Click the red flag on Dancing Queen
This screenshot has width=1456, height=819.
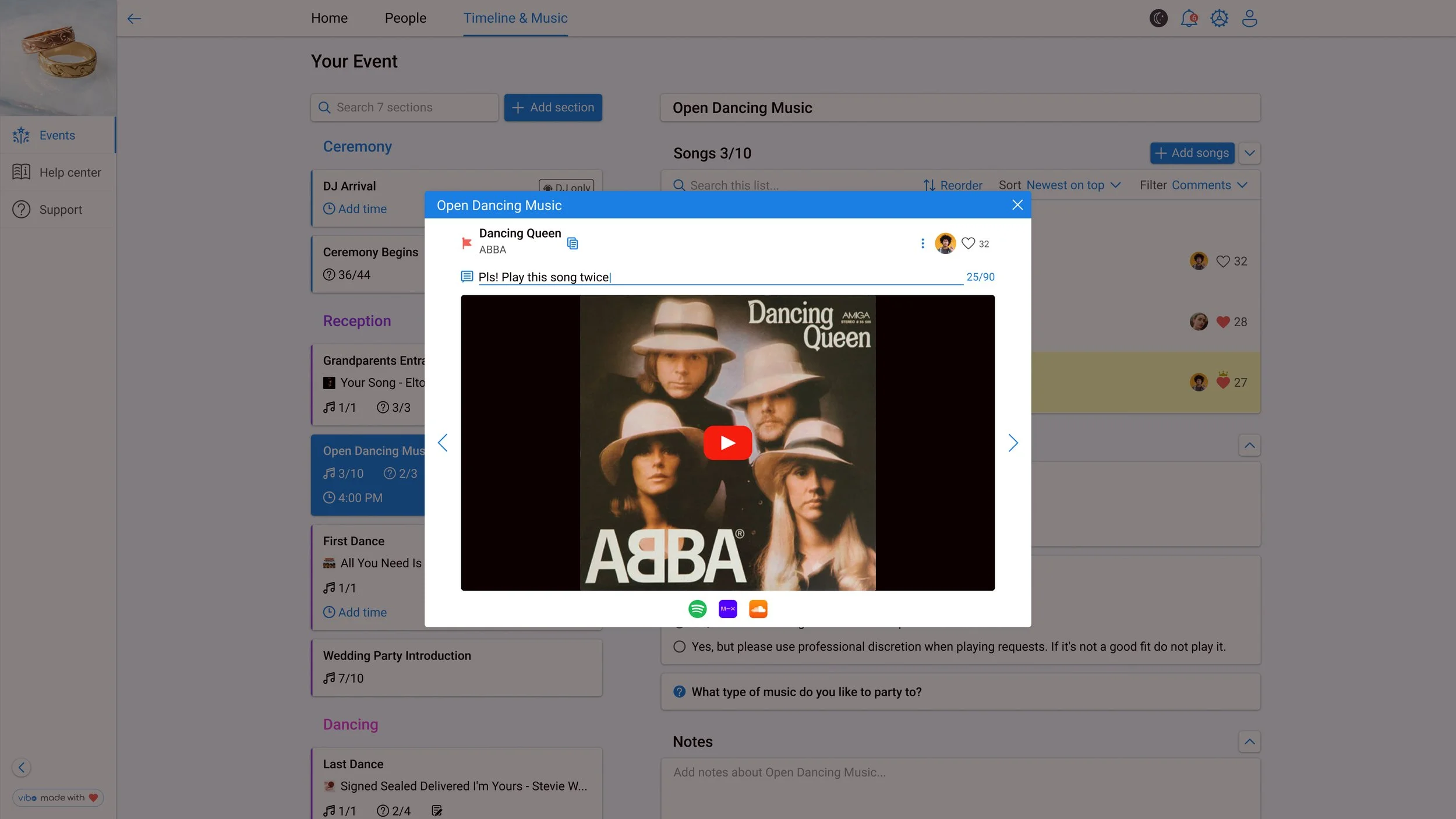pyautogui.click(x=467, y=243)
